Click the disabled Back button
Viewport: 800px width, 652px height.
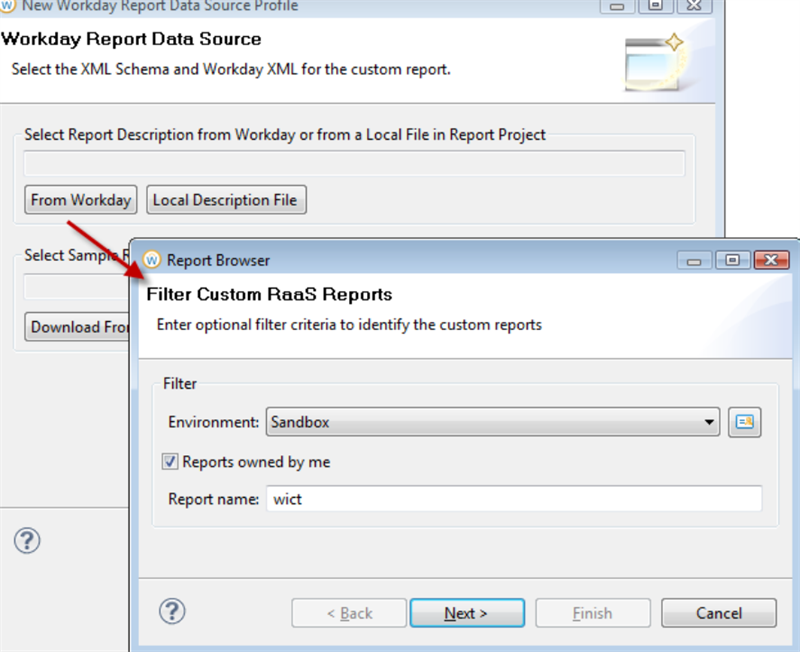(x=349, y=613)
